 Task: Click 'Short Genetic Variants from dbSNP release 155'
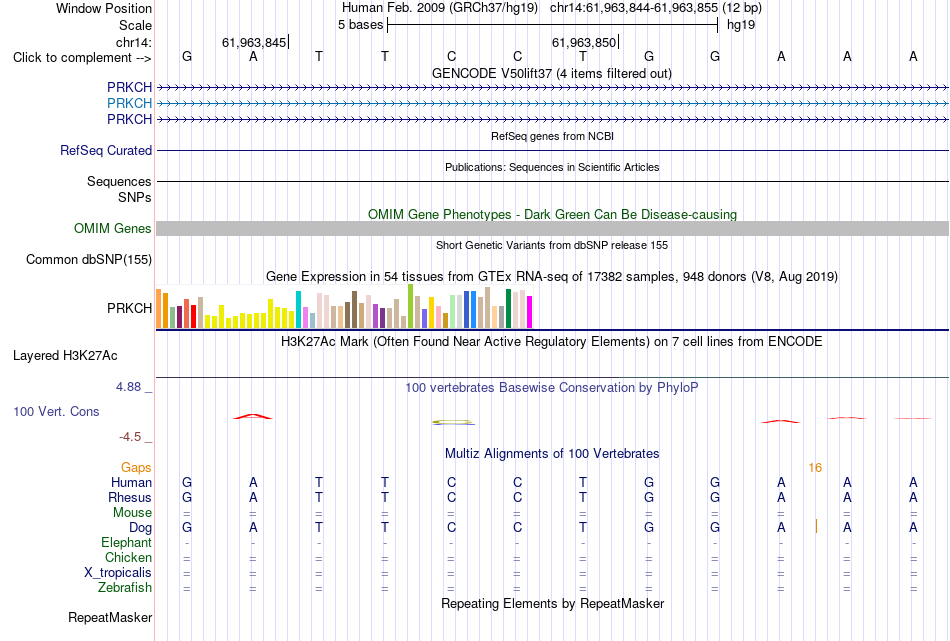[552, 245]
